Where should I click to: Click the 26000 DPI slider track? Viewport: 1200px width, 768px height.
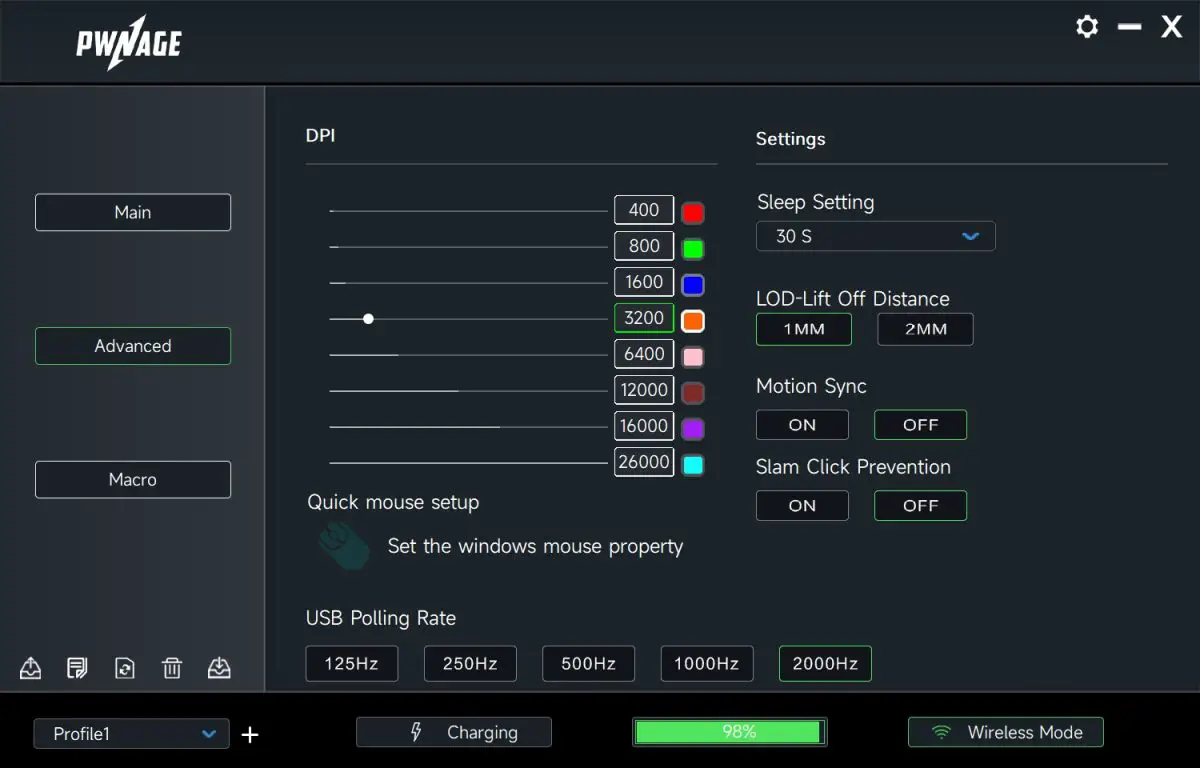tap(469, 463)
